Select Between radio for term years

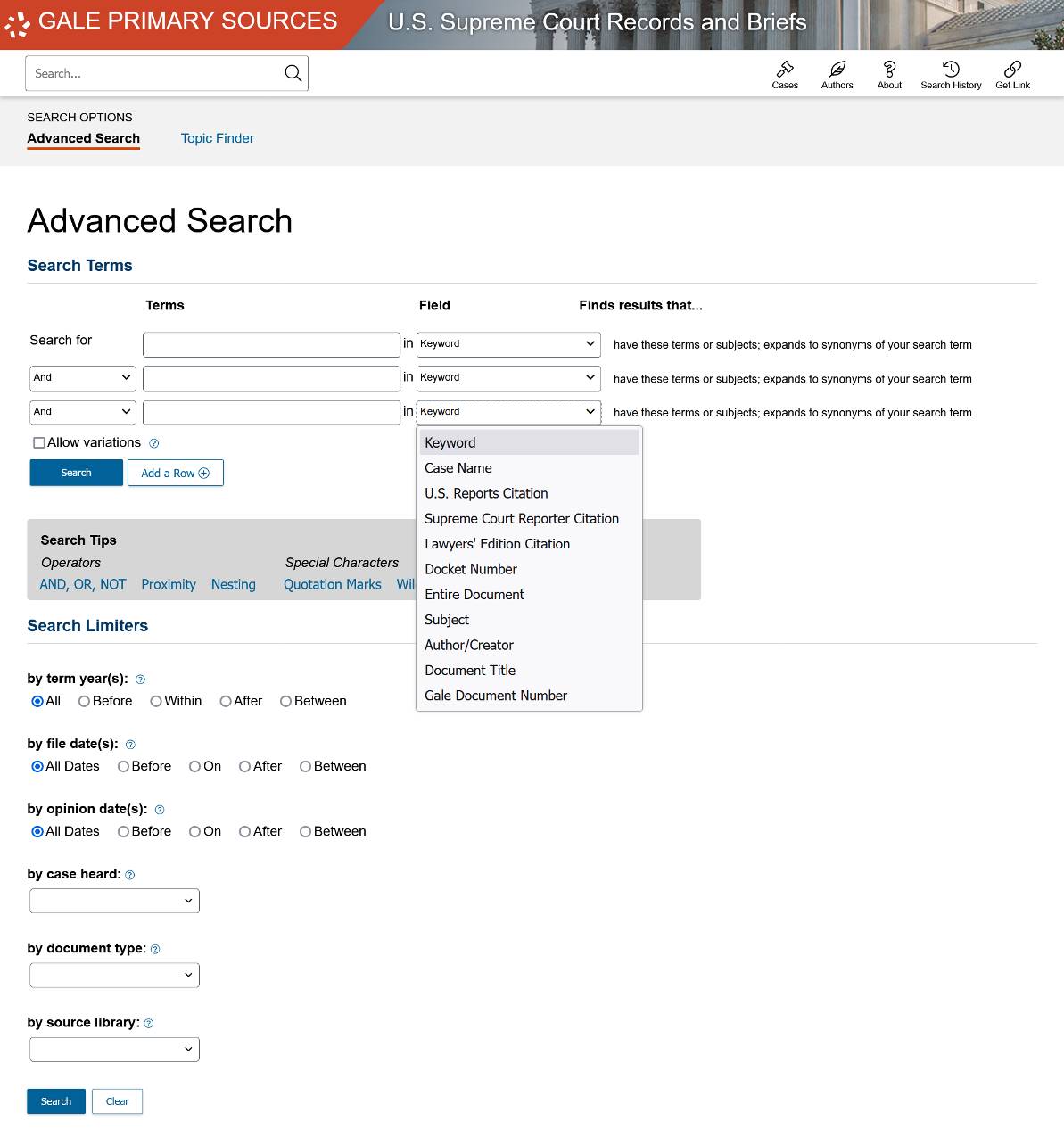(286, 701)
